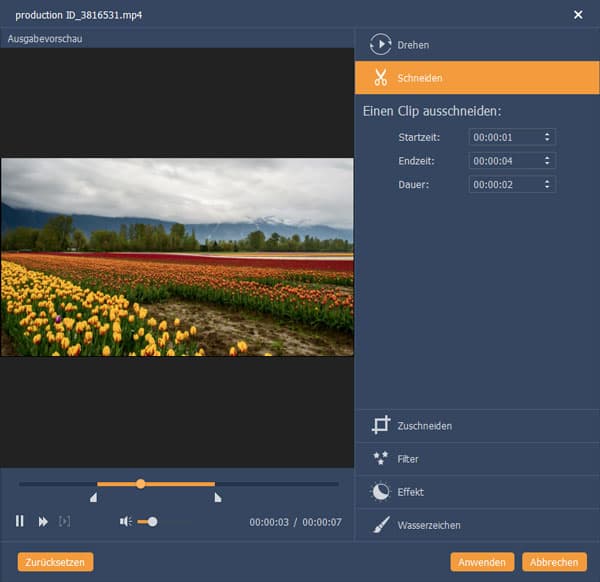Click the Anwenden button
The width and height of the screenshot is (600, 582).
482,562
